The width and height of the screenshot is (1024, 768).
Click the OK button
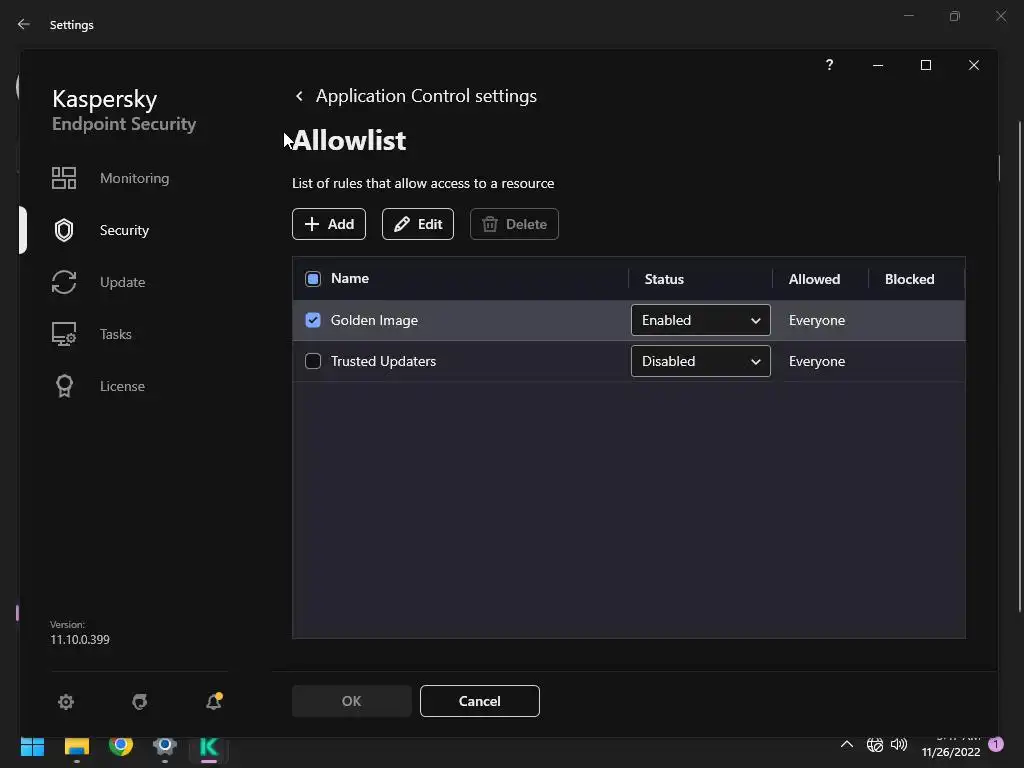(x=351, y=701)
